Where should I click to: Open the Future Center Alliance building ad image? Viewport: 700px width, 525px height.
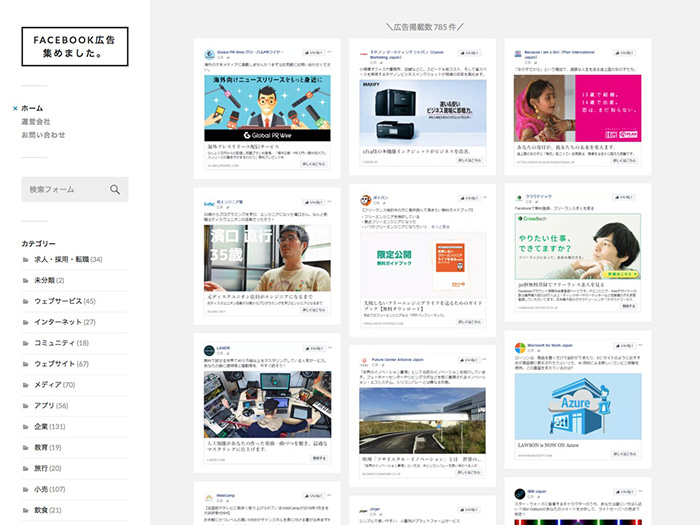422,421
